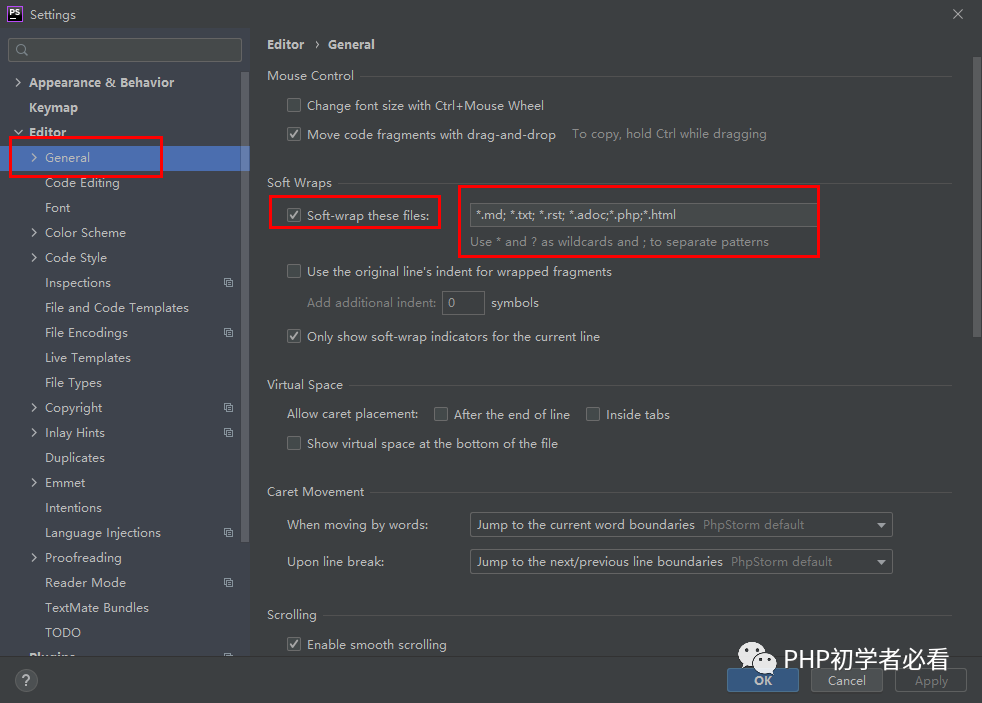
Task: Expand the Color Scheme tree node
Action: click(x=34, y=233)
